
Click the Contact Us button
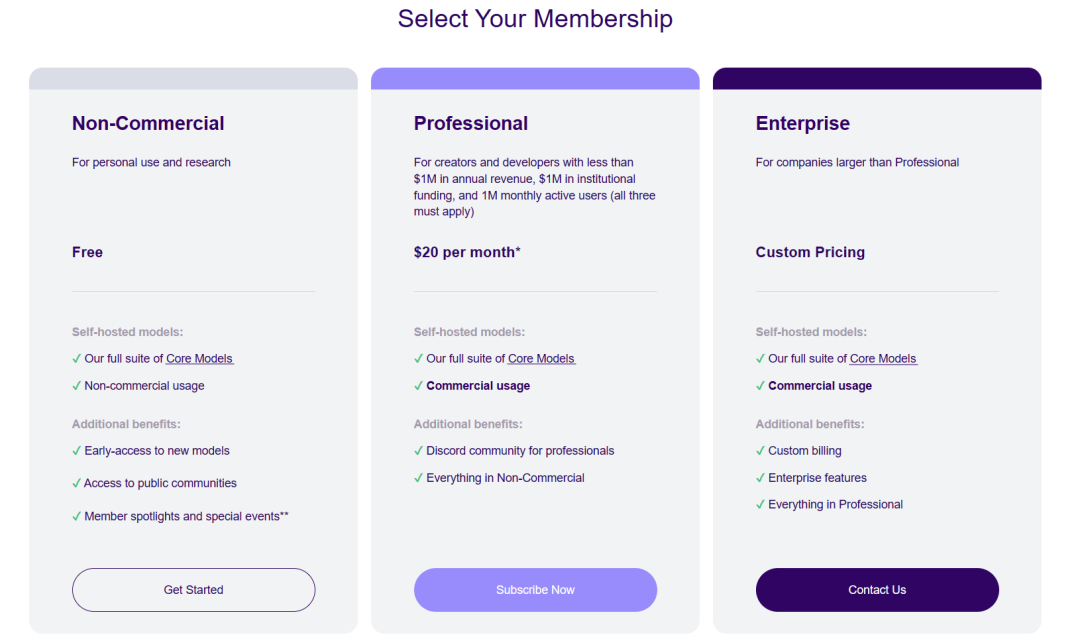877,590
